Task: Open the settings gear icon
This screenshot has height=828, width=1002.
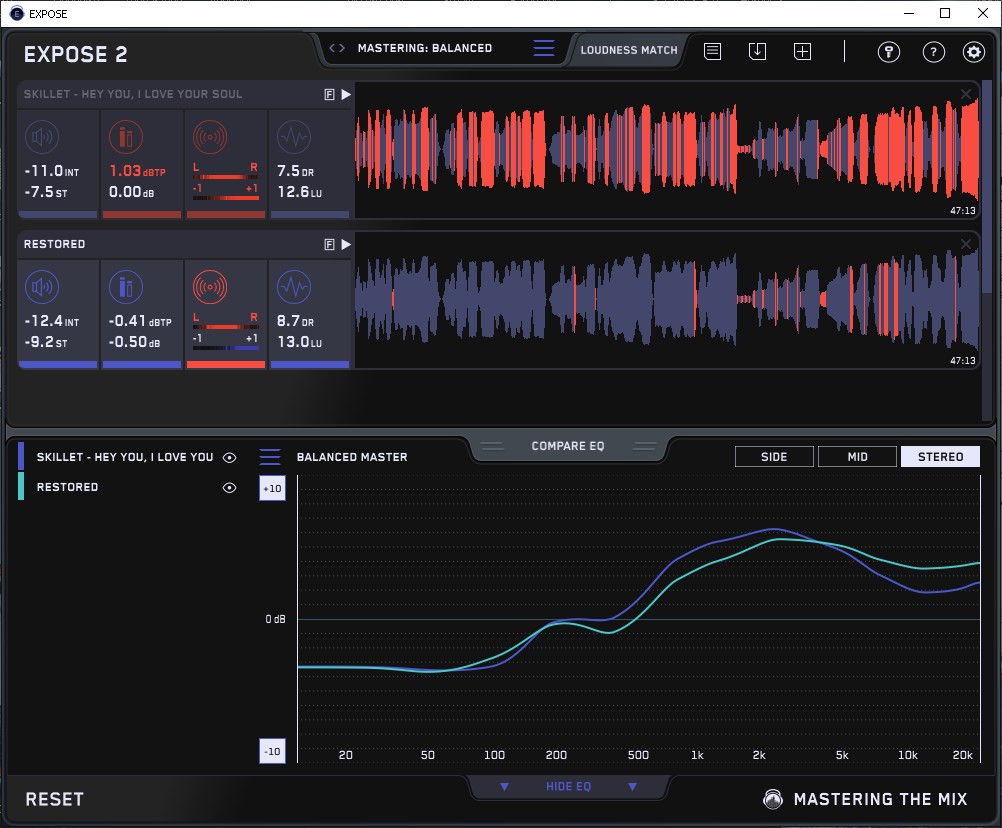Action: pos(974,52)
